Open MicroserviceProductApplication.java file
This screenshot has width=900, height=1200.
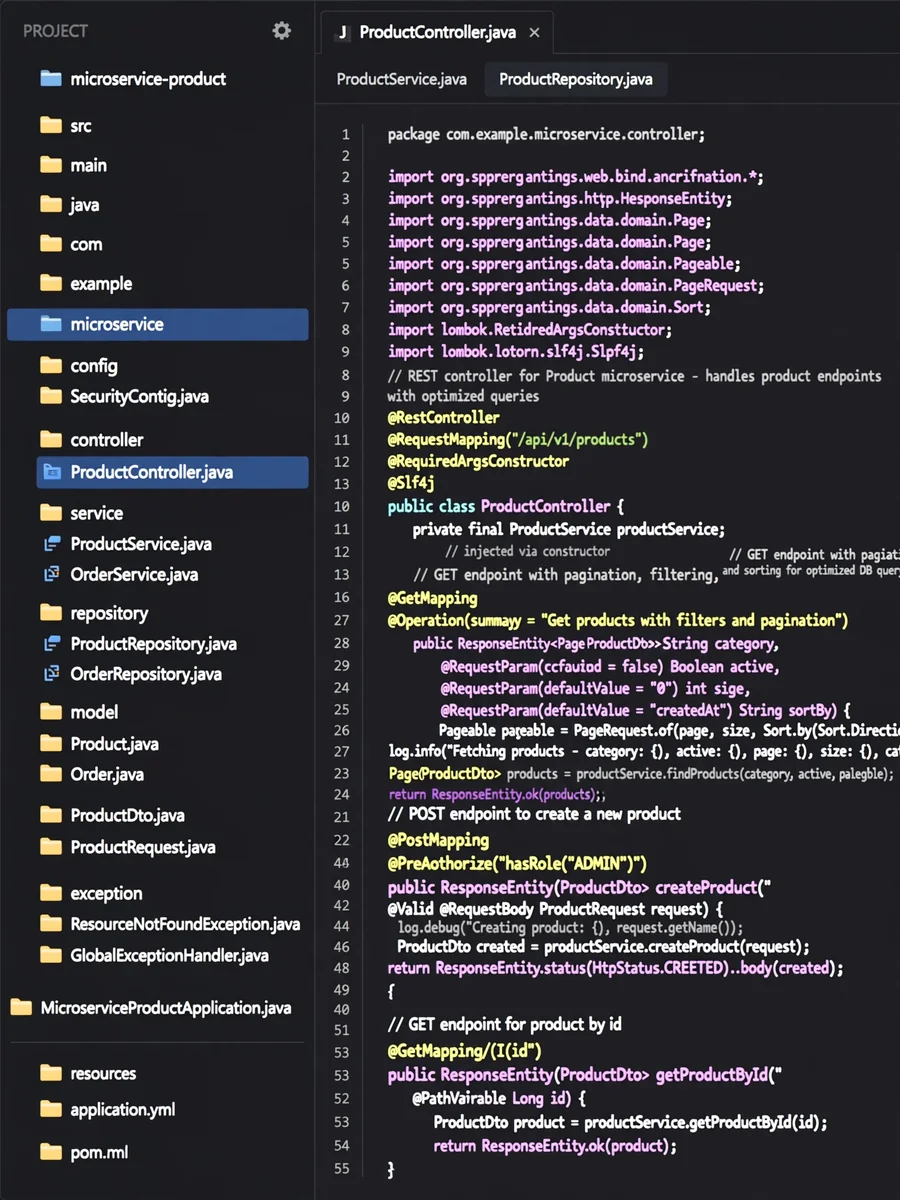166,1008
